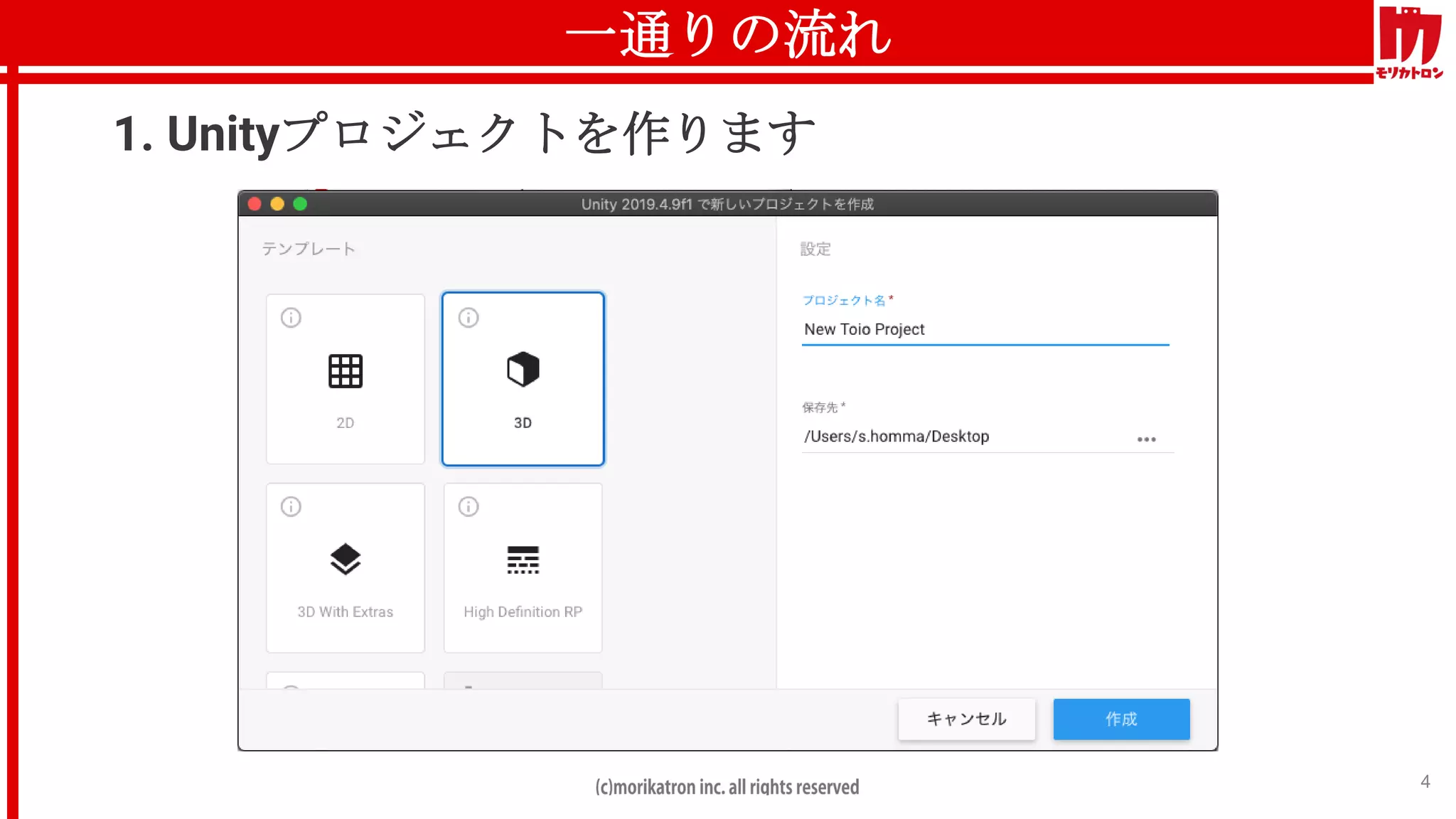The width and height of the screenshot is (1456, 819).
Task: Choose the 3D With Extras template
Action: coord(346,568)
